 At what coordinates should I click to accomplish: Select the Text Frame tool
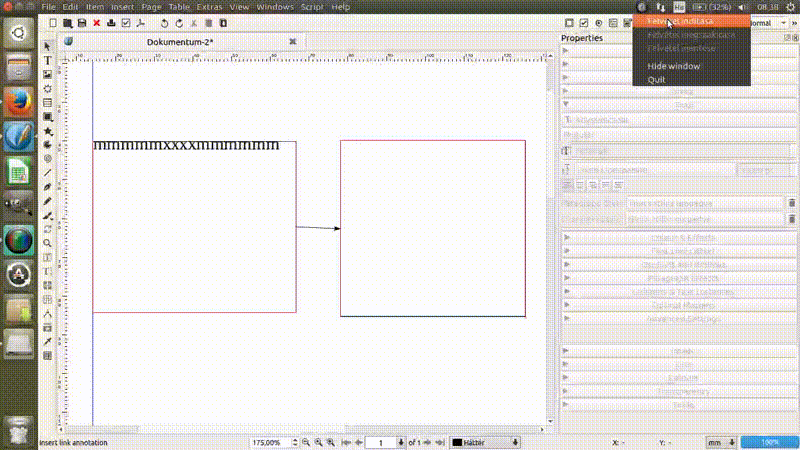(47, 61)
